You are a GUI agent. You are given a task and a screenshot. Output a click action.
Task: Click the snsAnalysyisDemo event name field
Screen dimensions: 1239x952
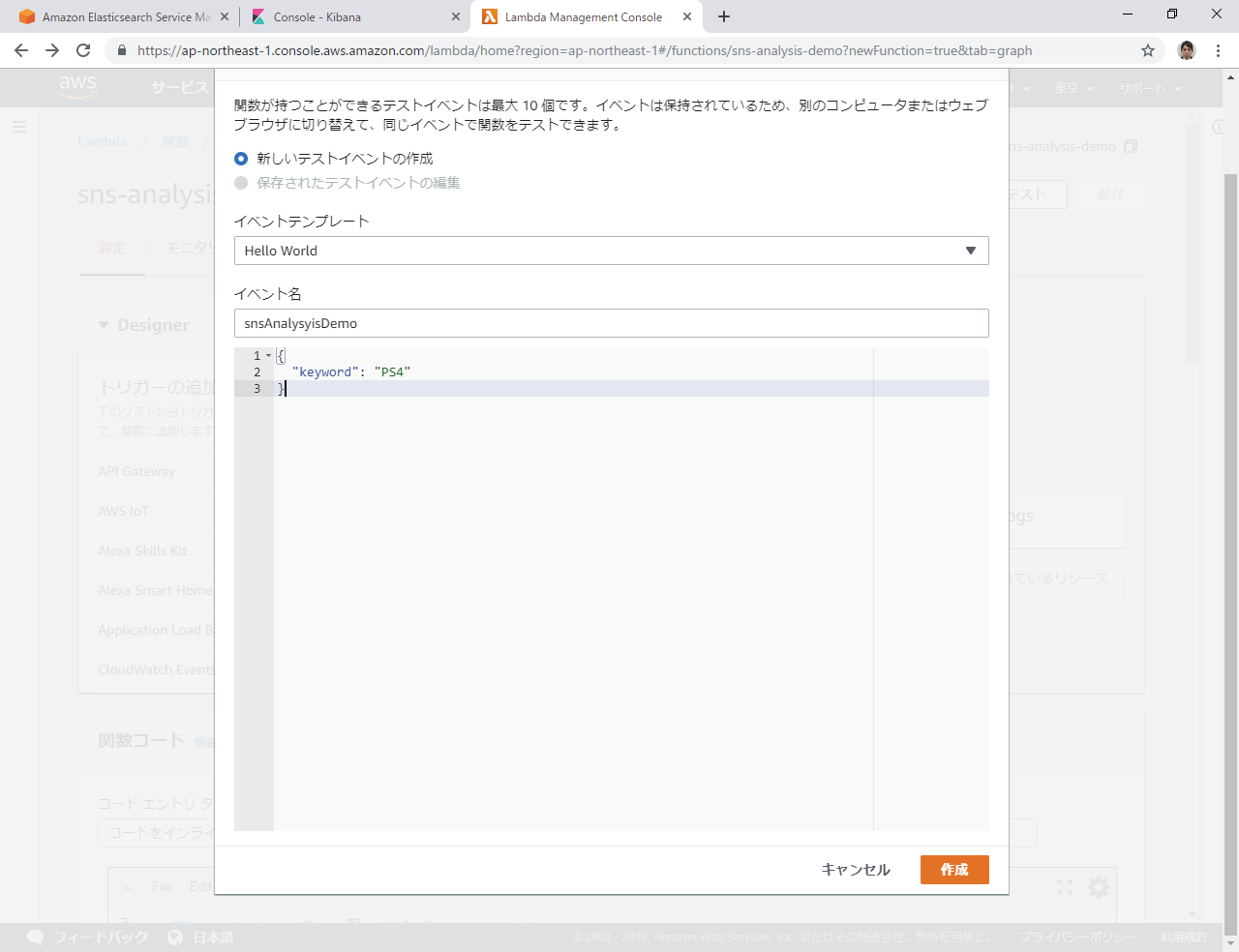611,323
